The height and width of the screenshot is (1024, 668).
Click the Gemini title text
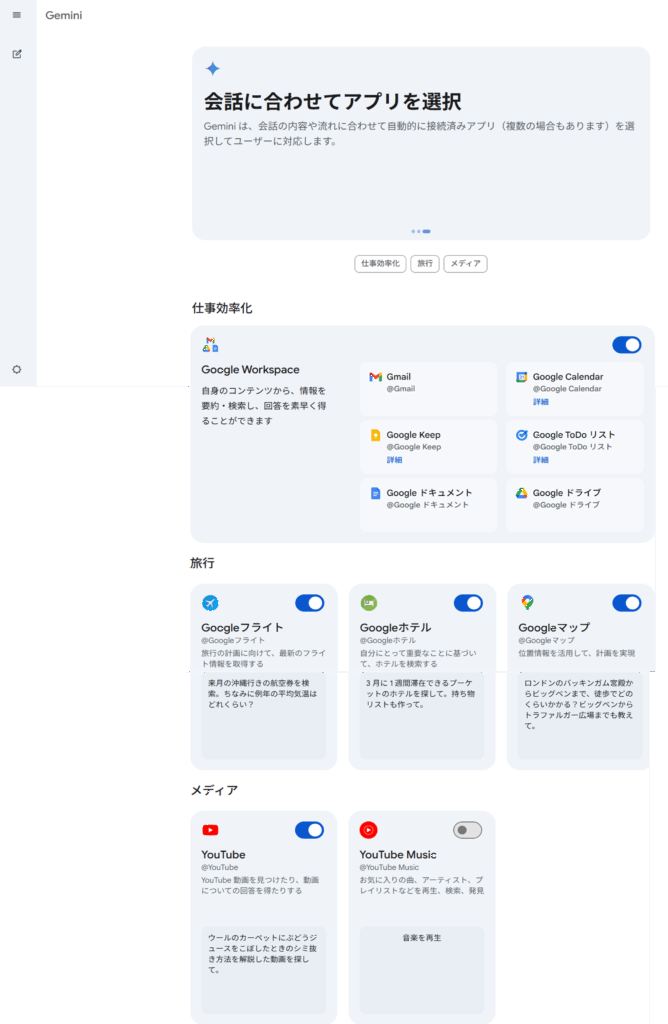coord(64,15)
